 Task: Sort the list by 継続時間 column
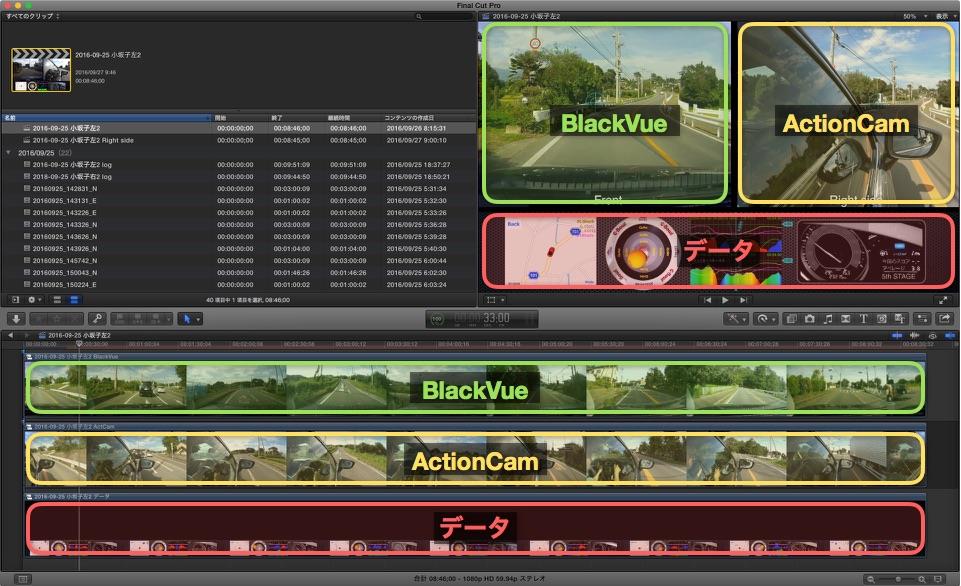(x=353, y=117)
